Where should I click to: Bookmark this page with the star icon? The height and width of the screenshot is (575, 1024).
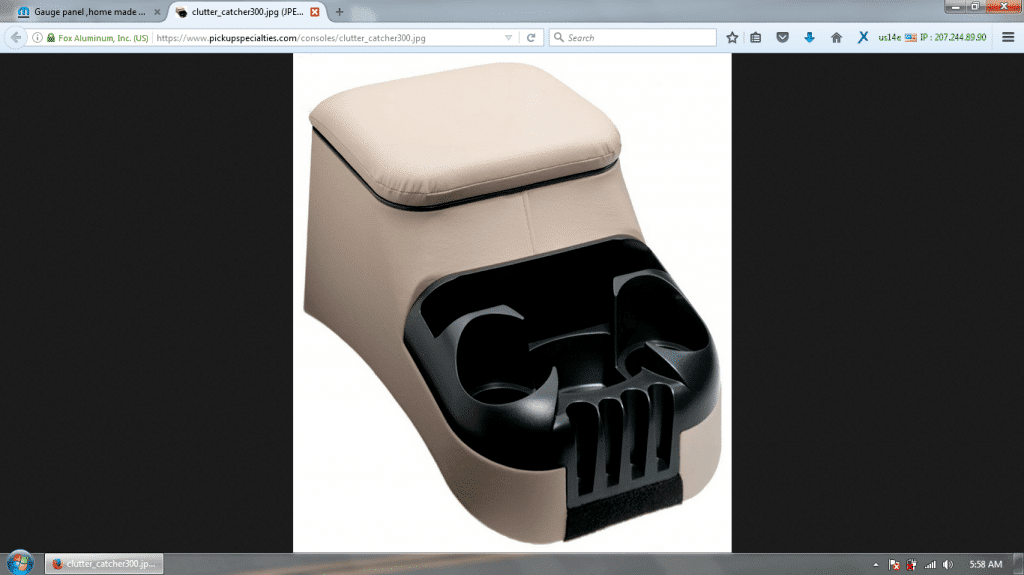tap(732, 37)
